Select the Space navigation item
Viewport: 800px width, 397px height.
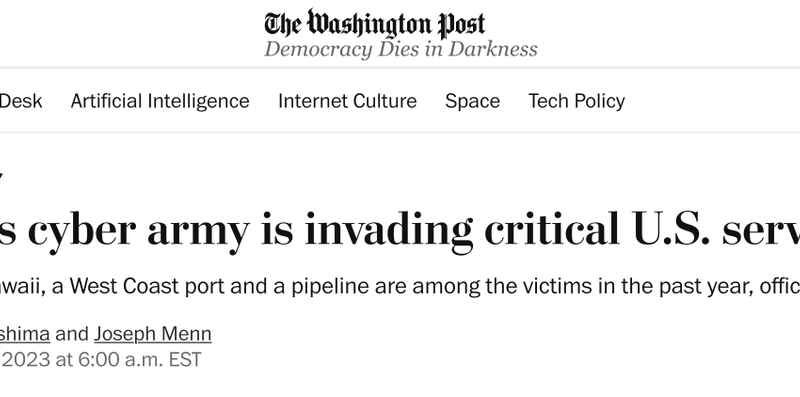click(472, 101)
